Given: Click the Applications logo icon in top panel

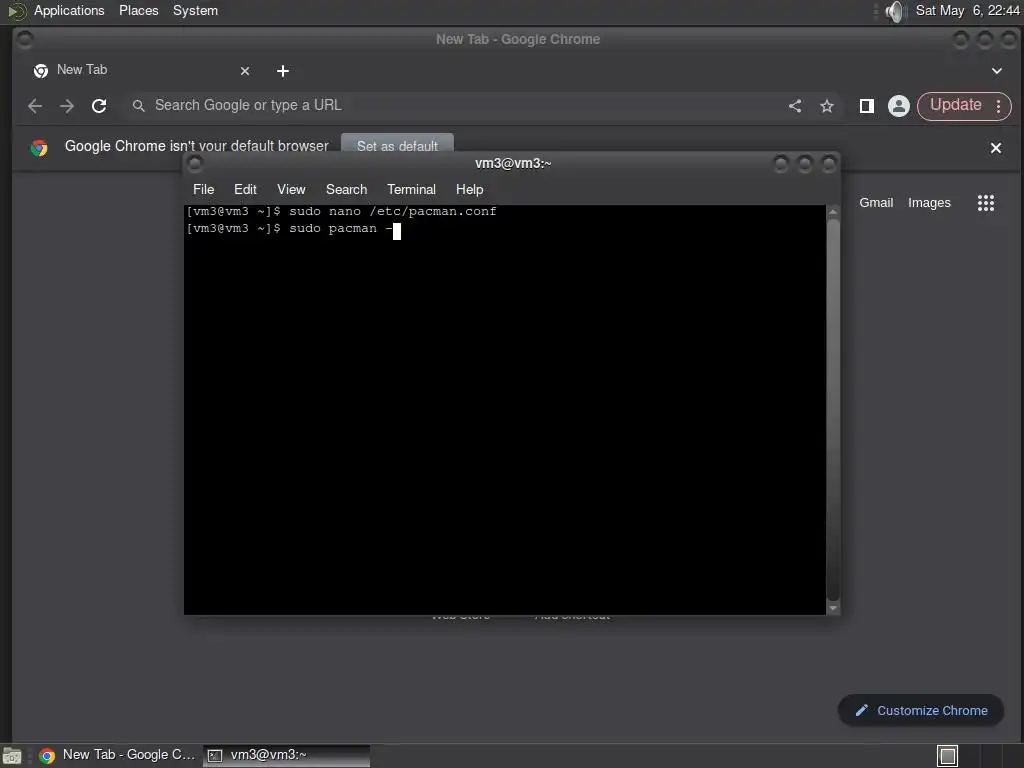Looking at the screenshot, I should (x=16, y=11).
